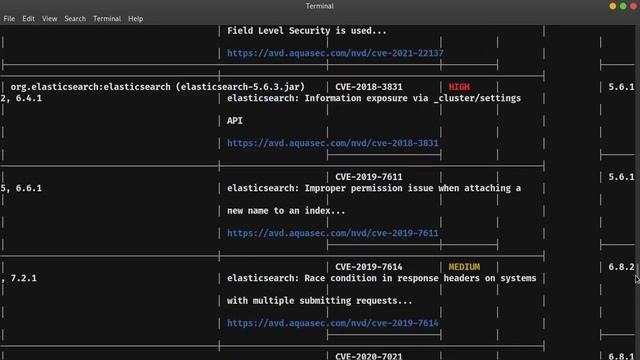This screenshot has width=640, height=360.
Task: Open the cve-2018-3831 aquasec link
Action: click(x=333, y=143)
